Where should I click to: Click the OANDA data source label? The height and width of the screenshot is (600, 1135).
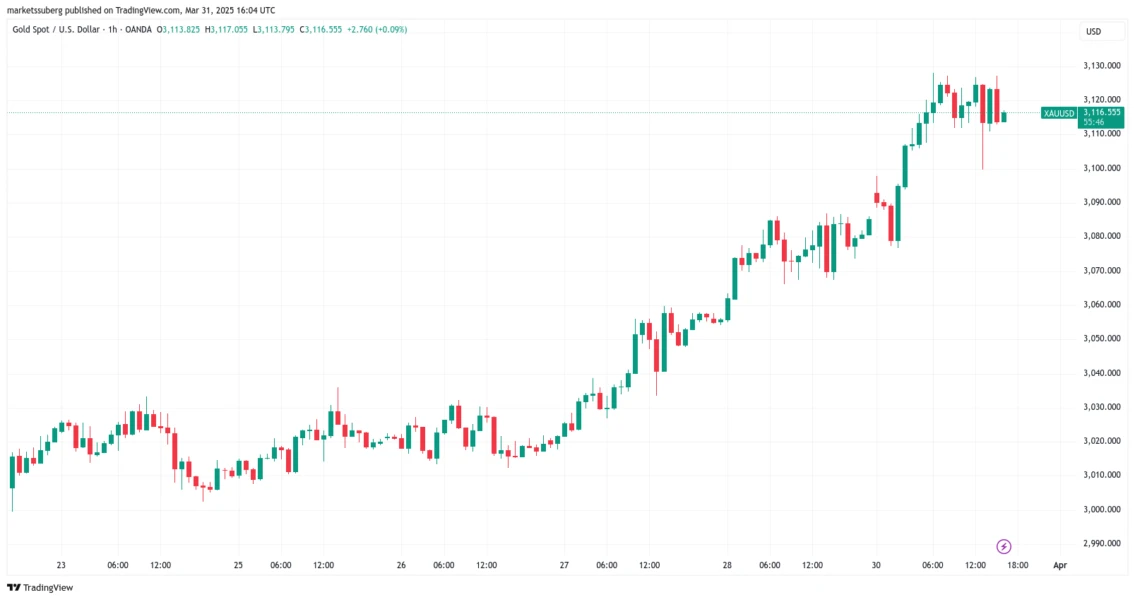pyautogui.click(x=139, y=29)
